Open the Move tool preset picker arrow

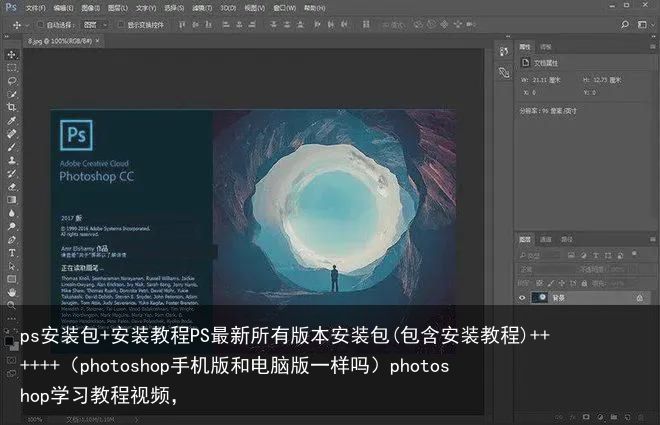pyautogui.click(x=27, y=26)
